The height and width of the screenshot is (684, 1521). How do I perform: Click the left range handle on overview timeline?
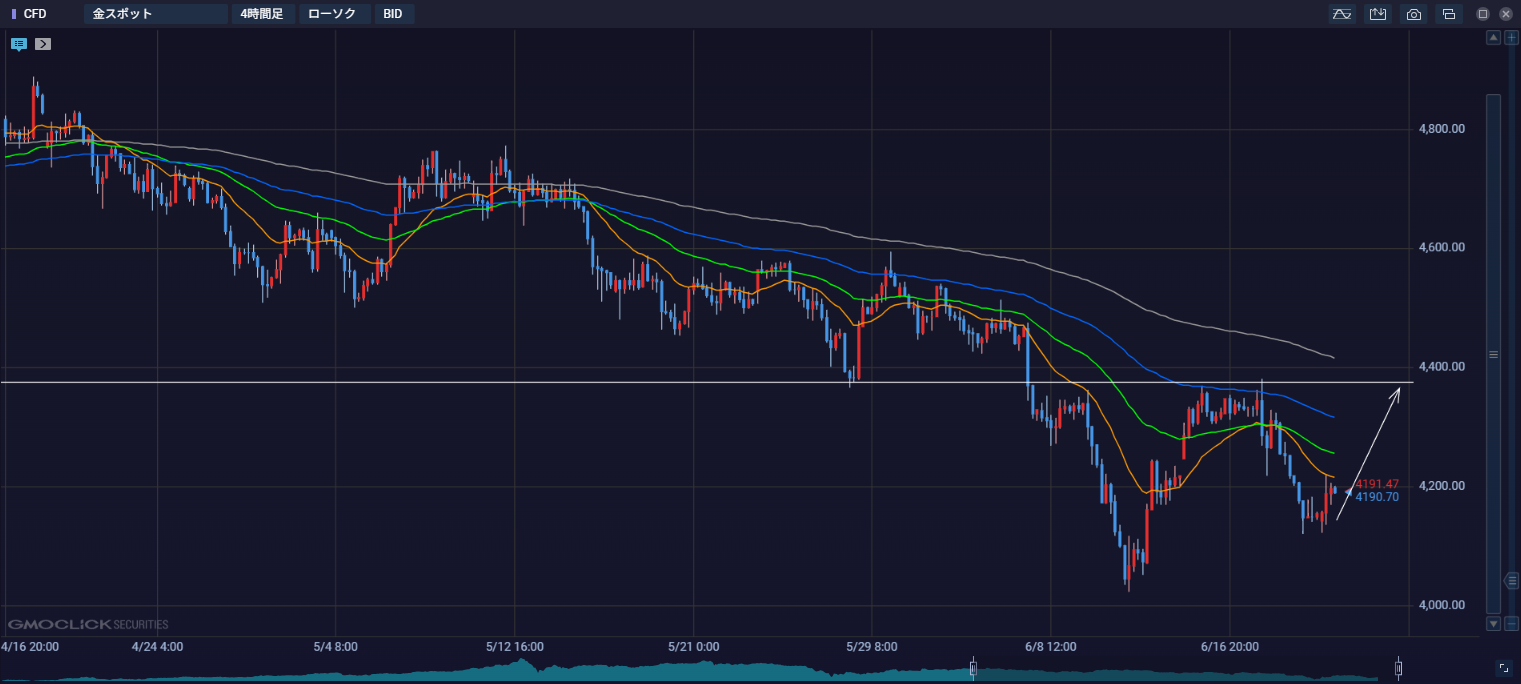973,668
